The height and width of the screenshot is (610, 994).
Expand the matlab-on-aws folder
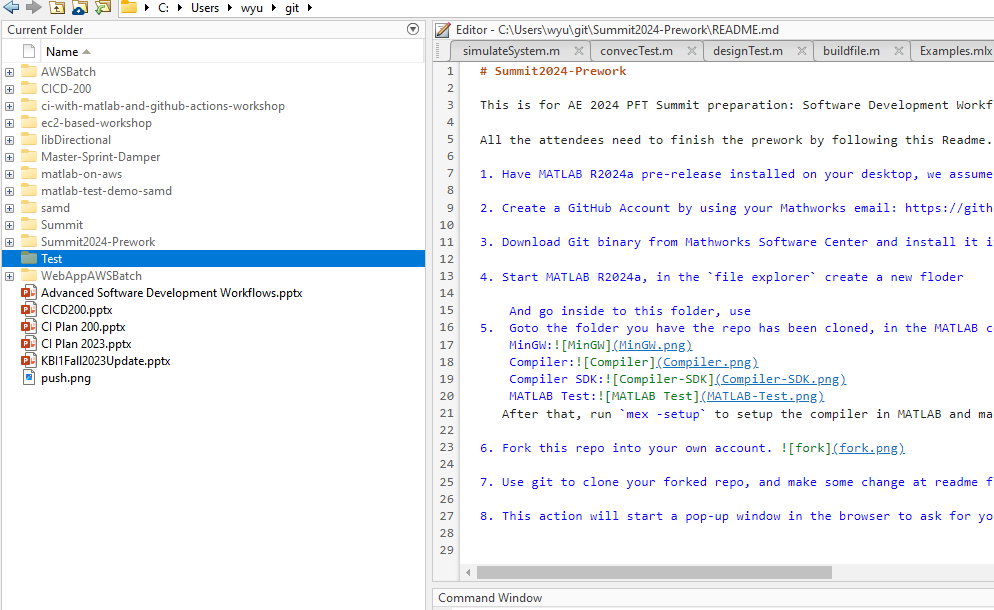coord(10,174)
